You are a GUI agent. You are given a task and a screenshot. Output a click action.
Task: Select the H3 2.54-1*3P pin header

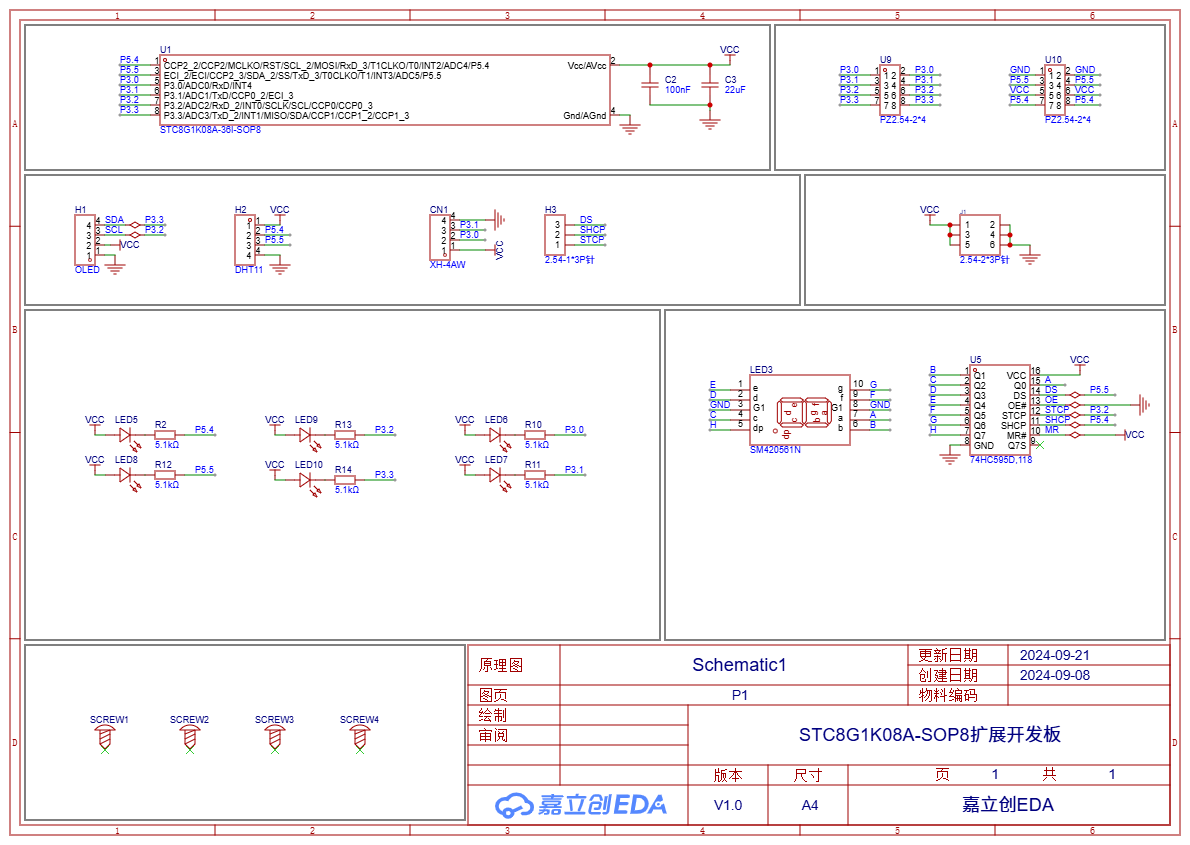[555, 235]
